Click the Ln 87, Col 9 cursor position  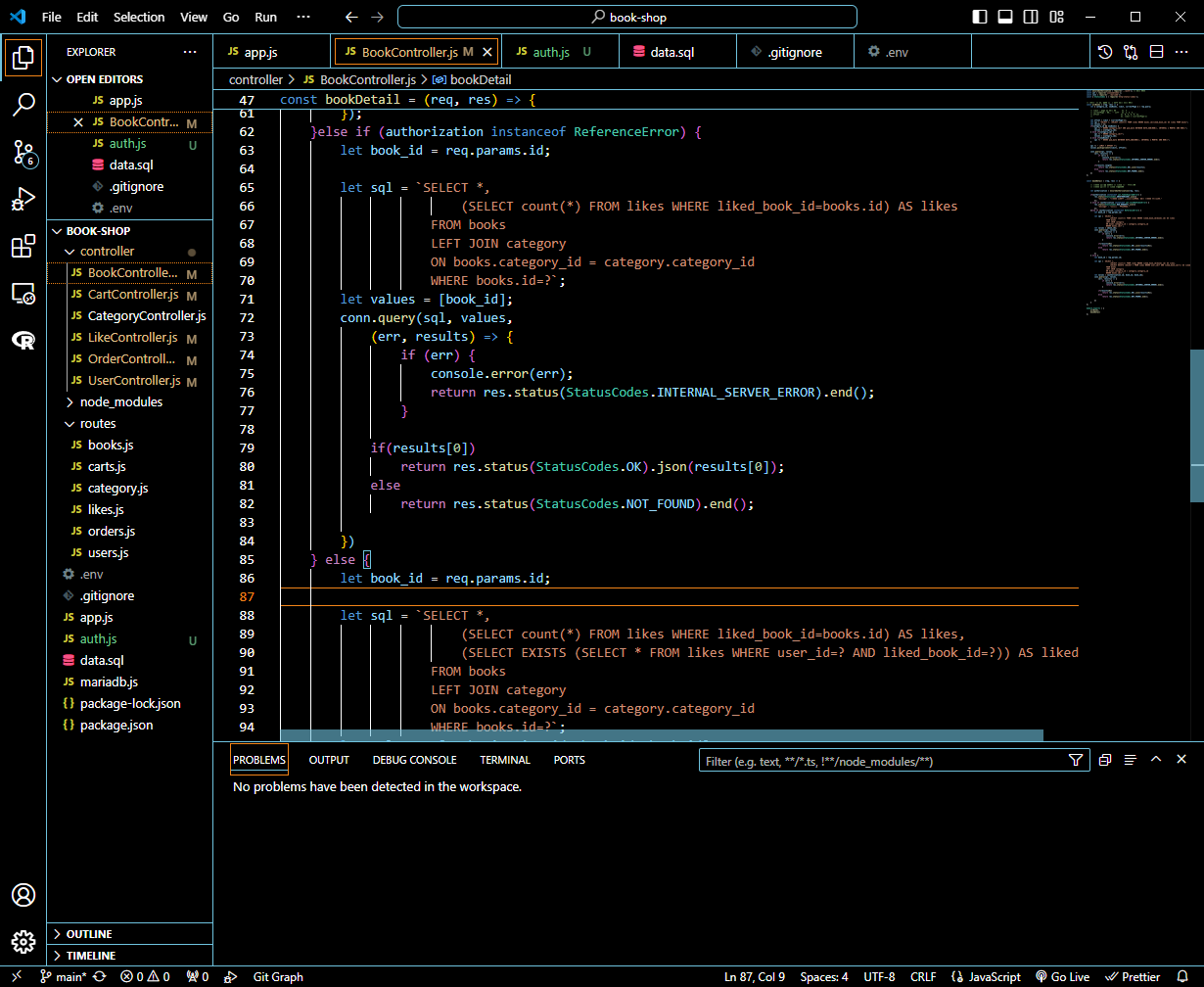[755, 977]
